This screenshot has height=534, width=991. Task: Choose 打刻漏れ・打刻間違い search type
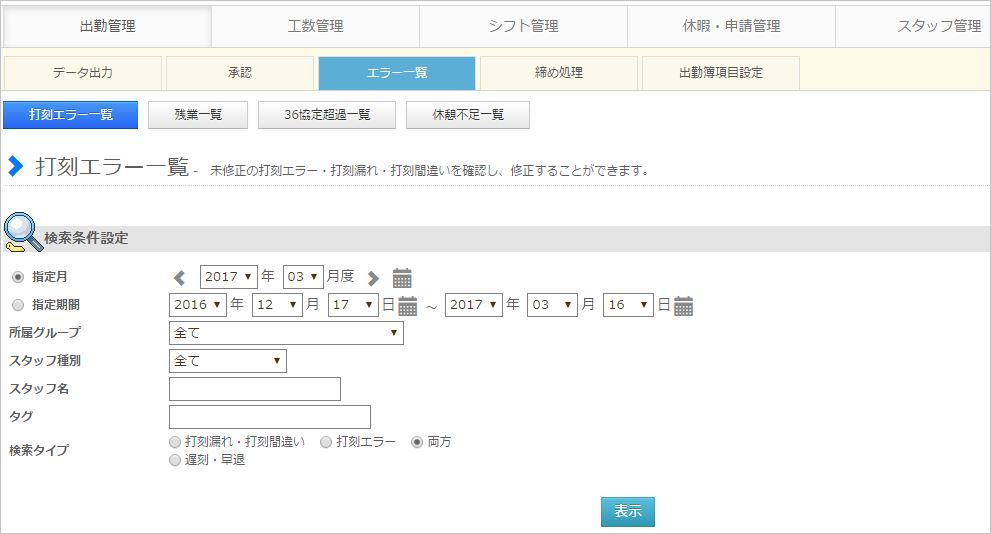(x=175, y=442)
